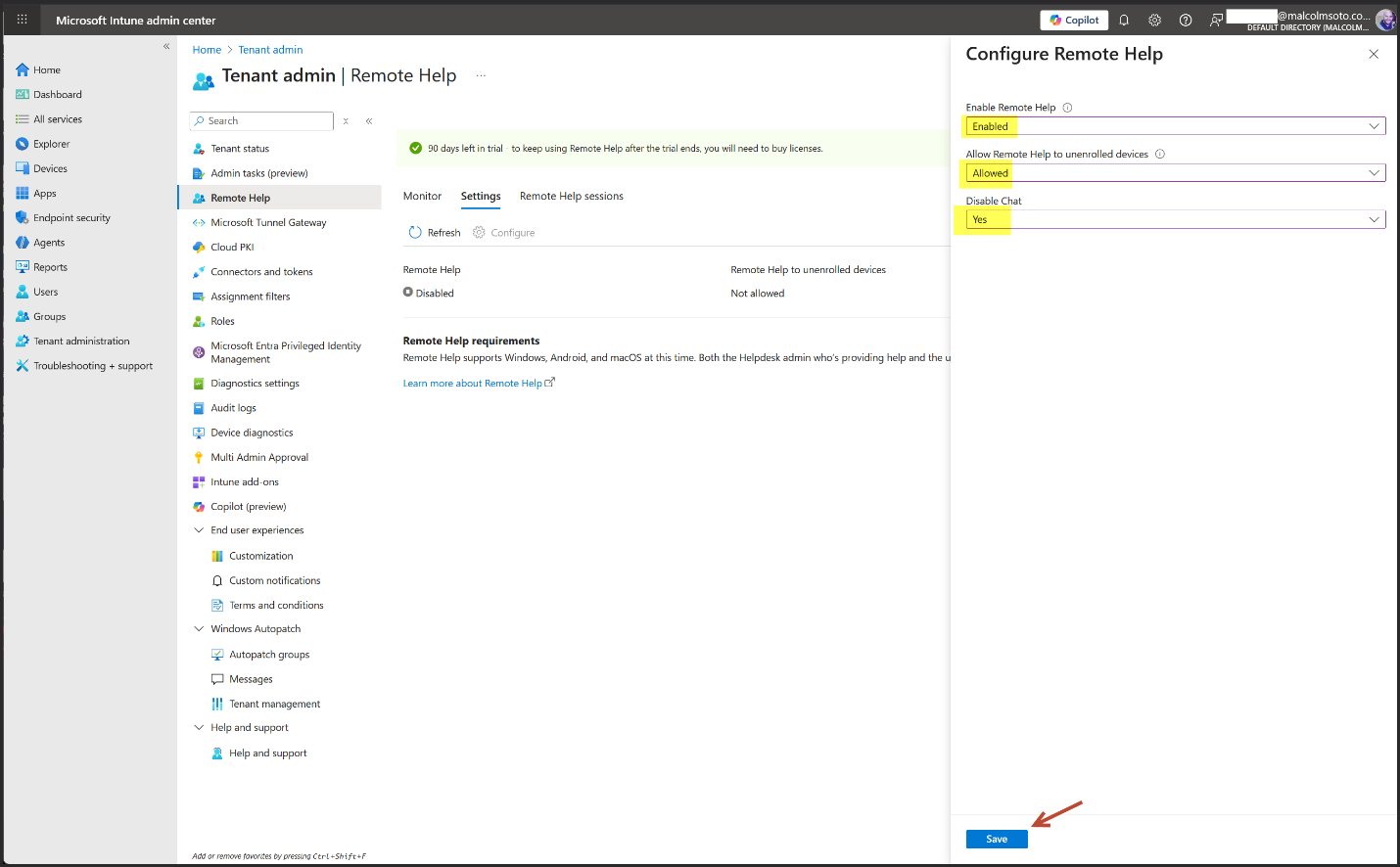Open the settings gear in header
This screenshot has width=1400, height=867.
point(1154,20)
